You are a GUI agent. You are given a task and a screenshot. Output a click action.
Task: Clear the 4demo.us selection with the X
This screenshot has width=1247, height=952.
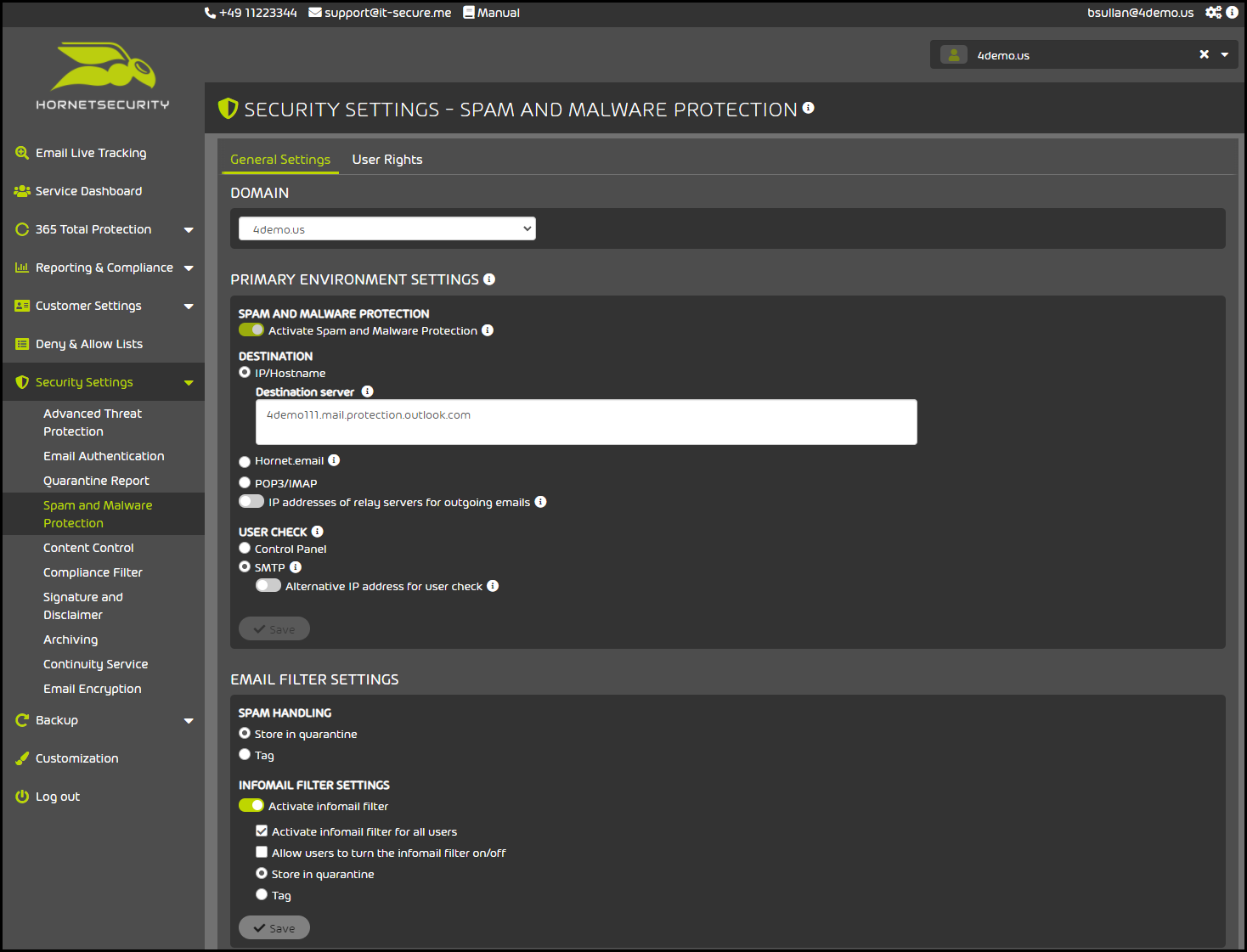(1204, 54)
